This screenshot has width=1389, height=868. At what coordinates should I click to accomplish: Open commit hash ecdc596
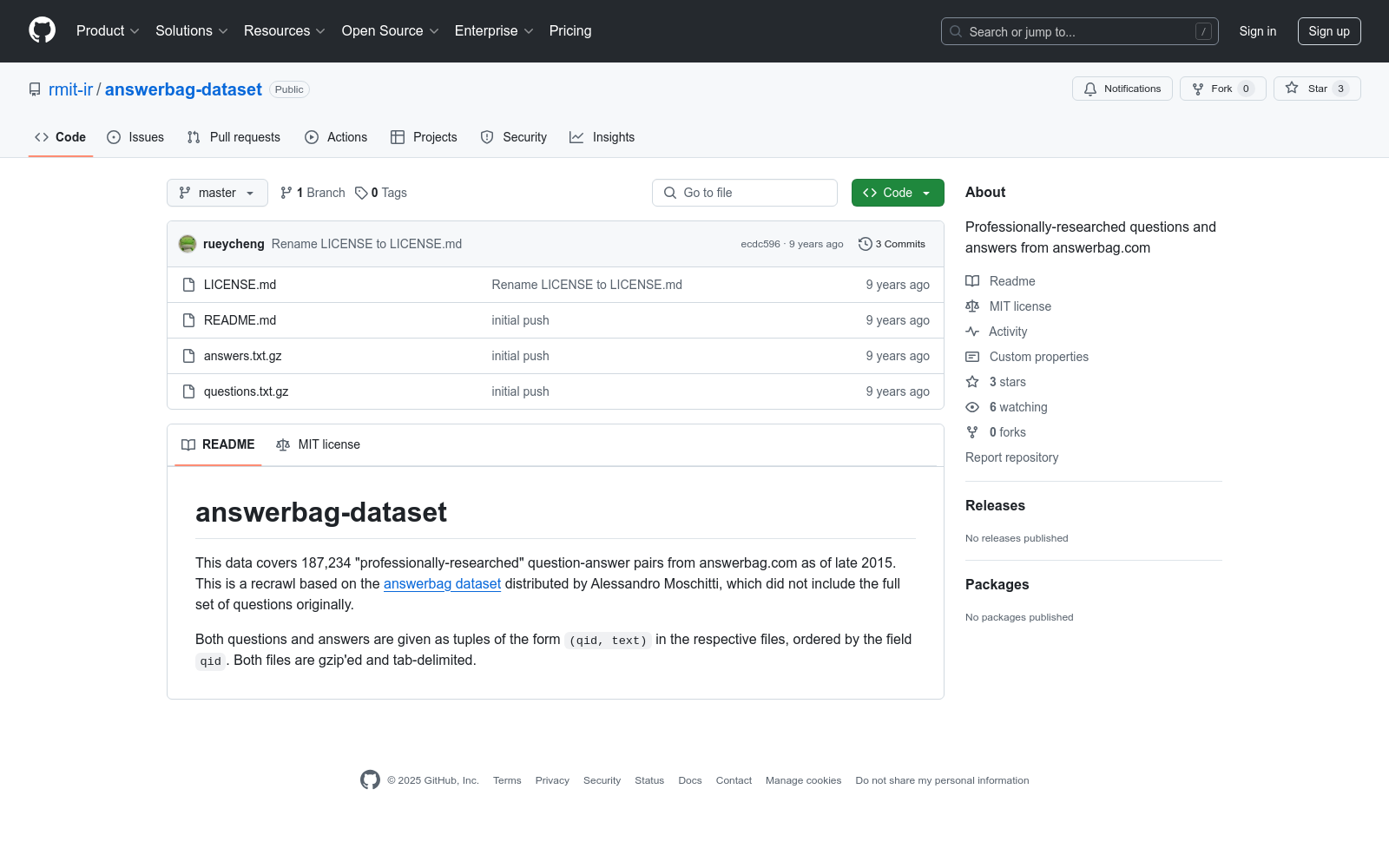point(760,244)
